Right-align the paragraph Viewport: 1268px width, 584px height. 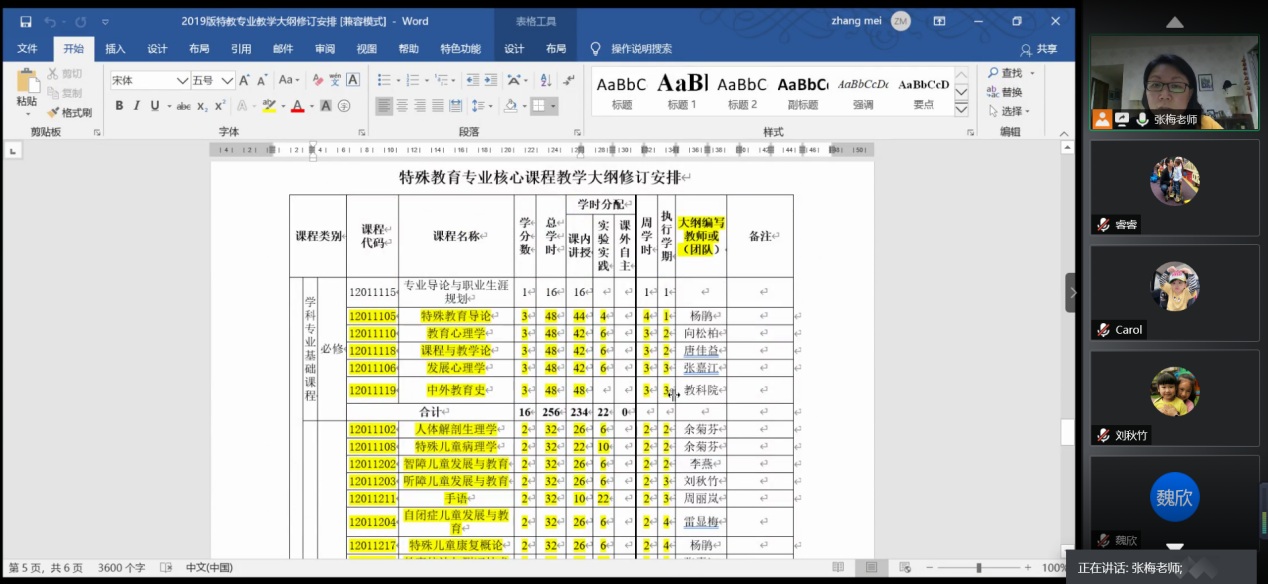tap(420, 106)
